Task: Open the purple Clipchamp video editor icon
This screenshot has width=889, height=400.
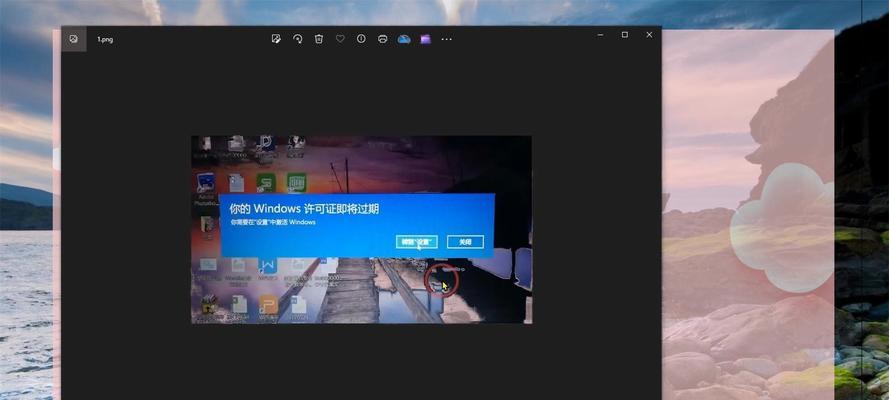Action: pos(425,39)
